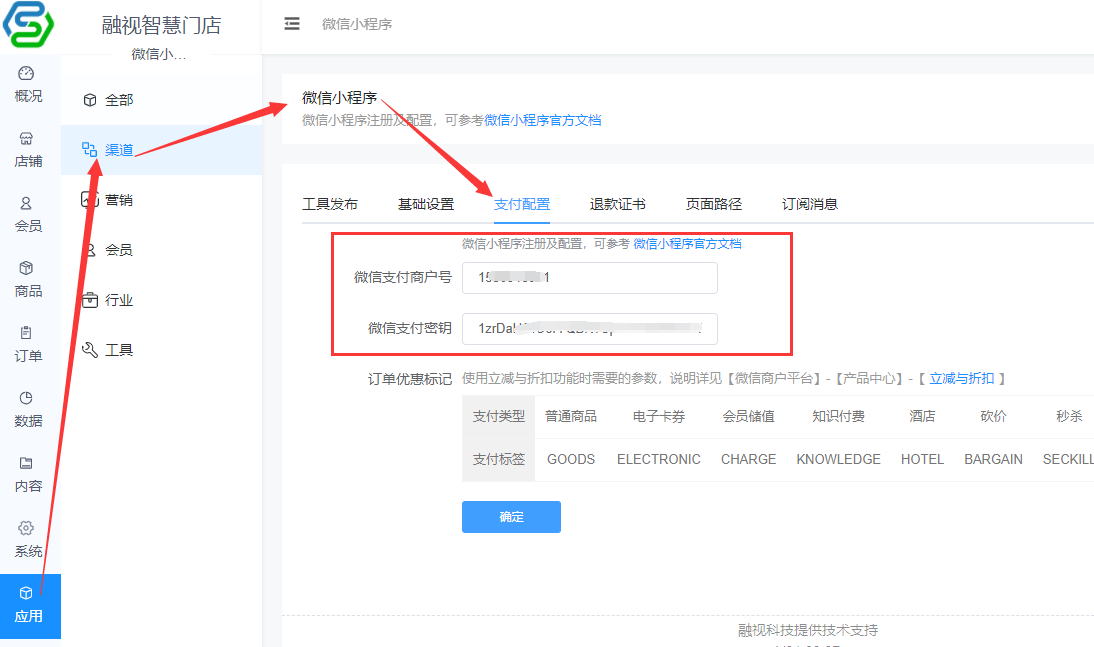Click the 酒店 payment type cell
The height and width of the screenshot is (647, 1094).
[922, 417]
